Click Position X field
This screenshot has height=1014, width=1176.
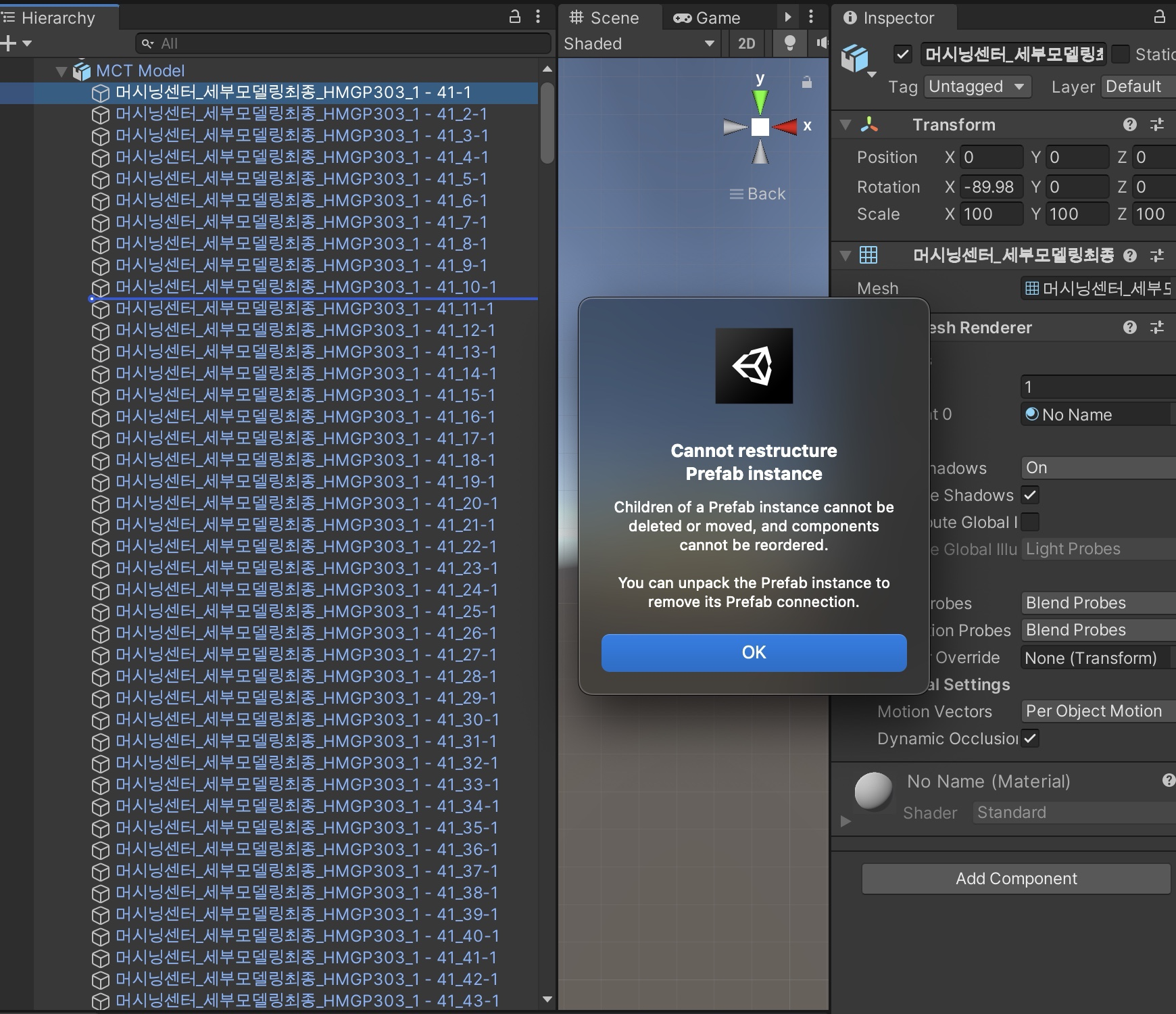(x=991, y=158)
